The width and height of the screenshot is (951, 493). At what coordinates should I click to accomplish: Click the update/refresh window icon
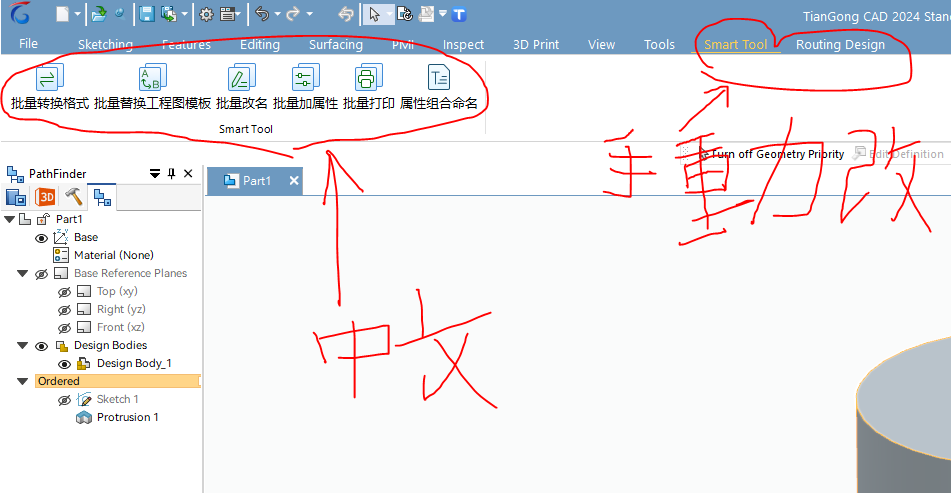point(405,15)
